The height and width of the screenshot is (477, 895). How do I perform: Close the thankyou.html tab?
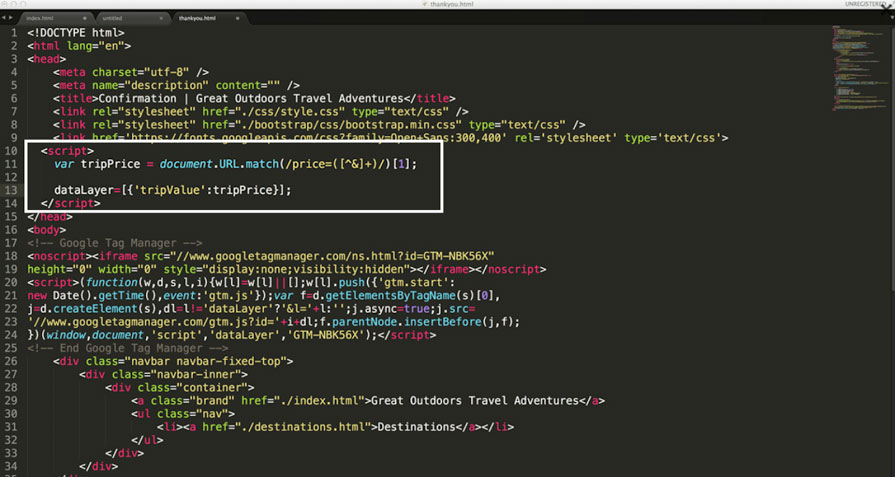coord(237,18)
